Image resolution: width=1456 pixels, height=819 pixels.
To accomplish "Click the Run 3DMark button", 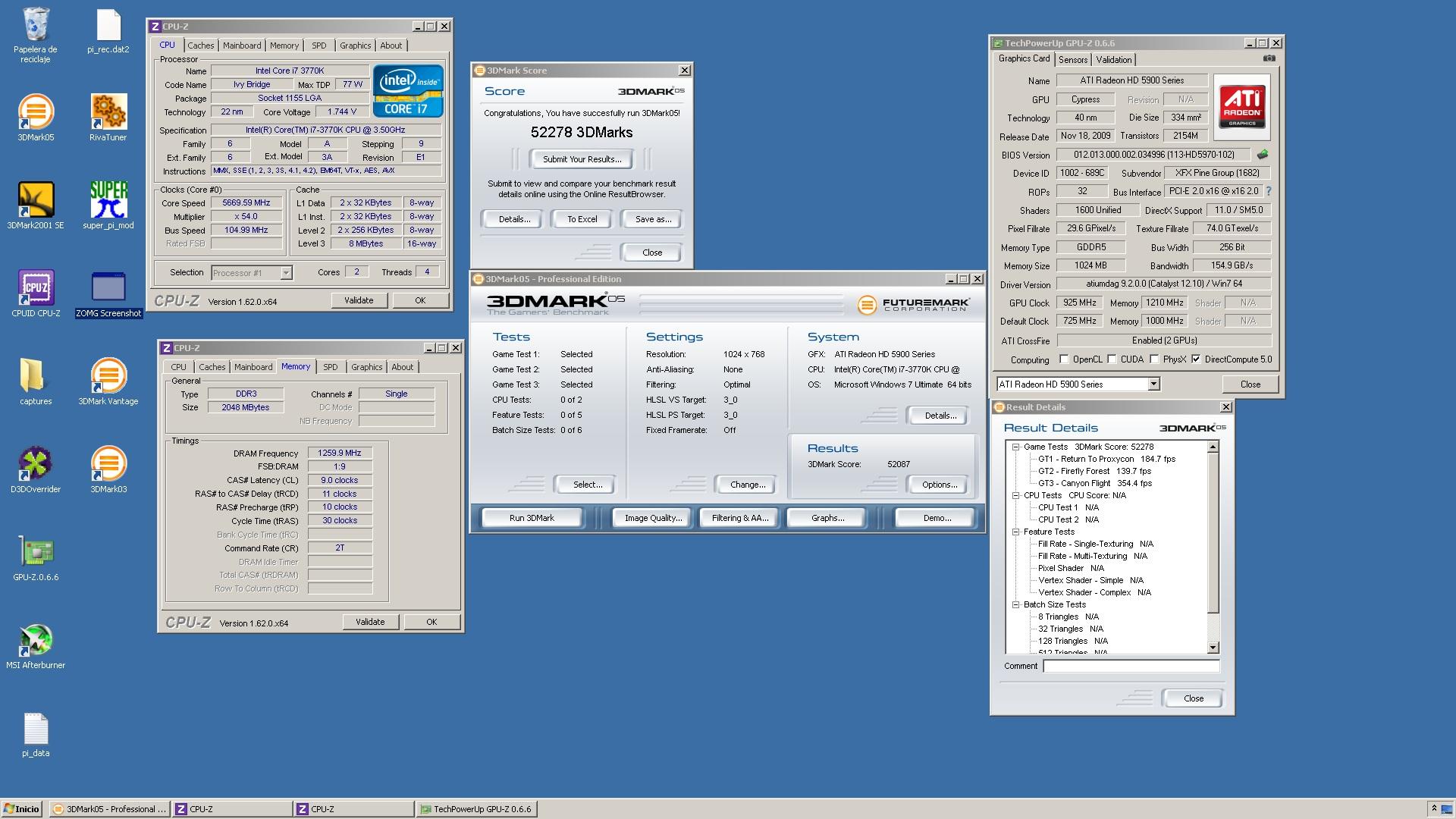I will click(532, 518).
